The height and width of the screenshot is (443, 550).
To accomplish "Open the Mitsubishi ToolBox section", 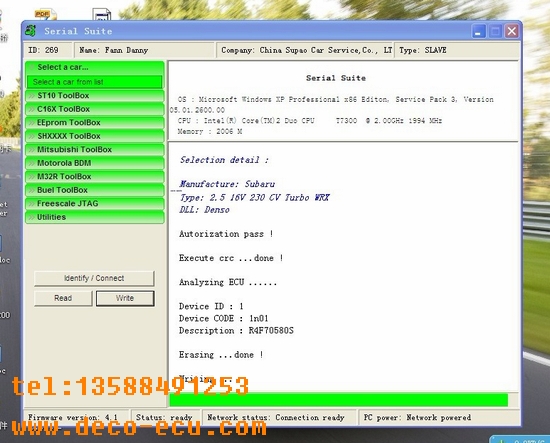I will click(x=95, y=150).
